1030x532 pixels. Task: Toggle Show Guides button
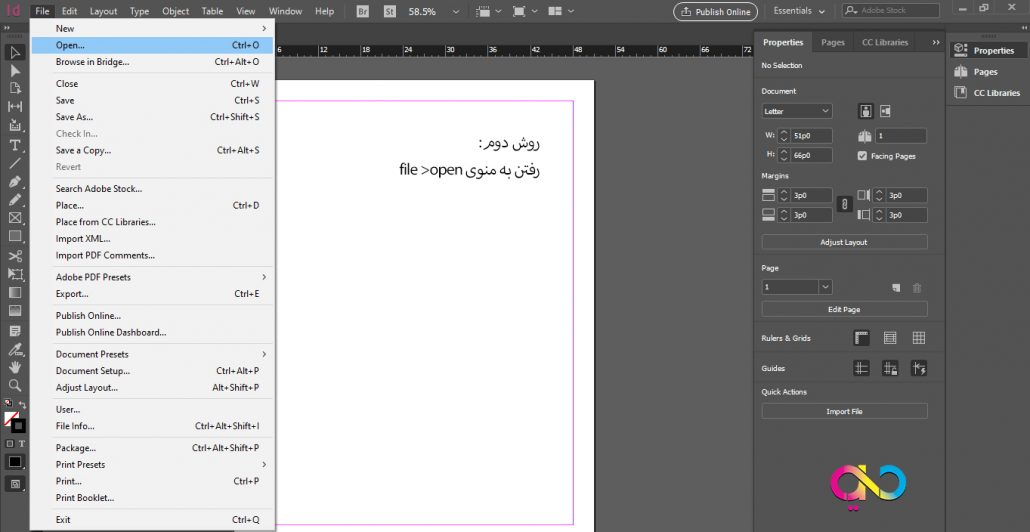(861, 368)
